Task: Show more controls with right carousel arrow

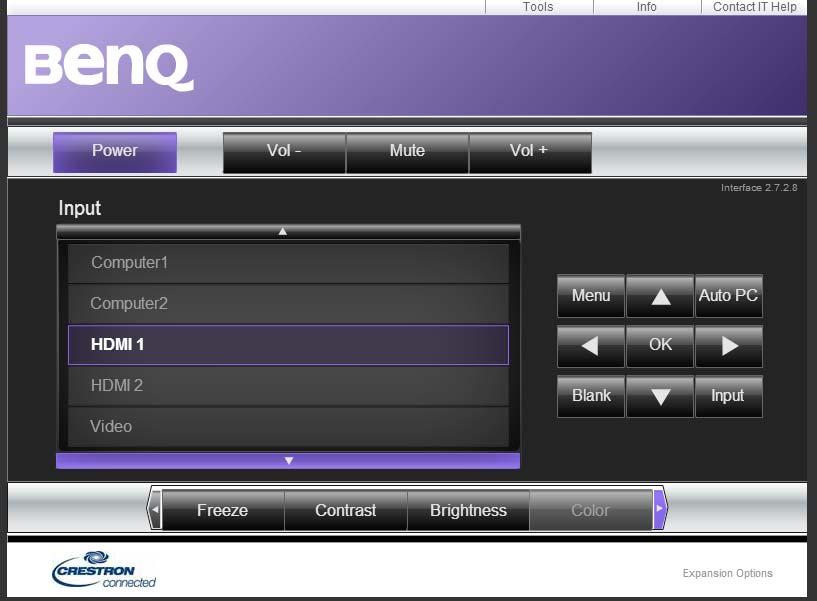Action: (660, 509)
